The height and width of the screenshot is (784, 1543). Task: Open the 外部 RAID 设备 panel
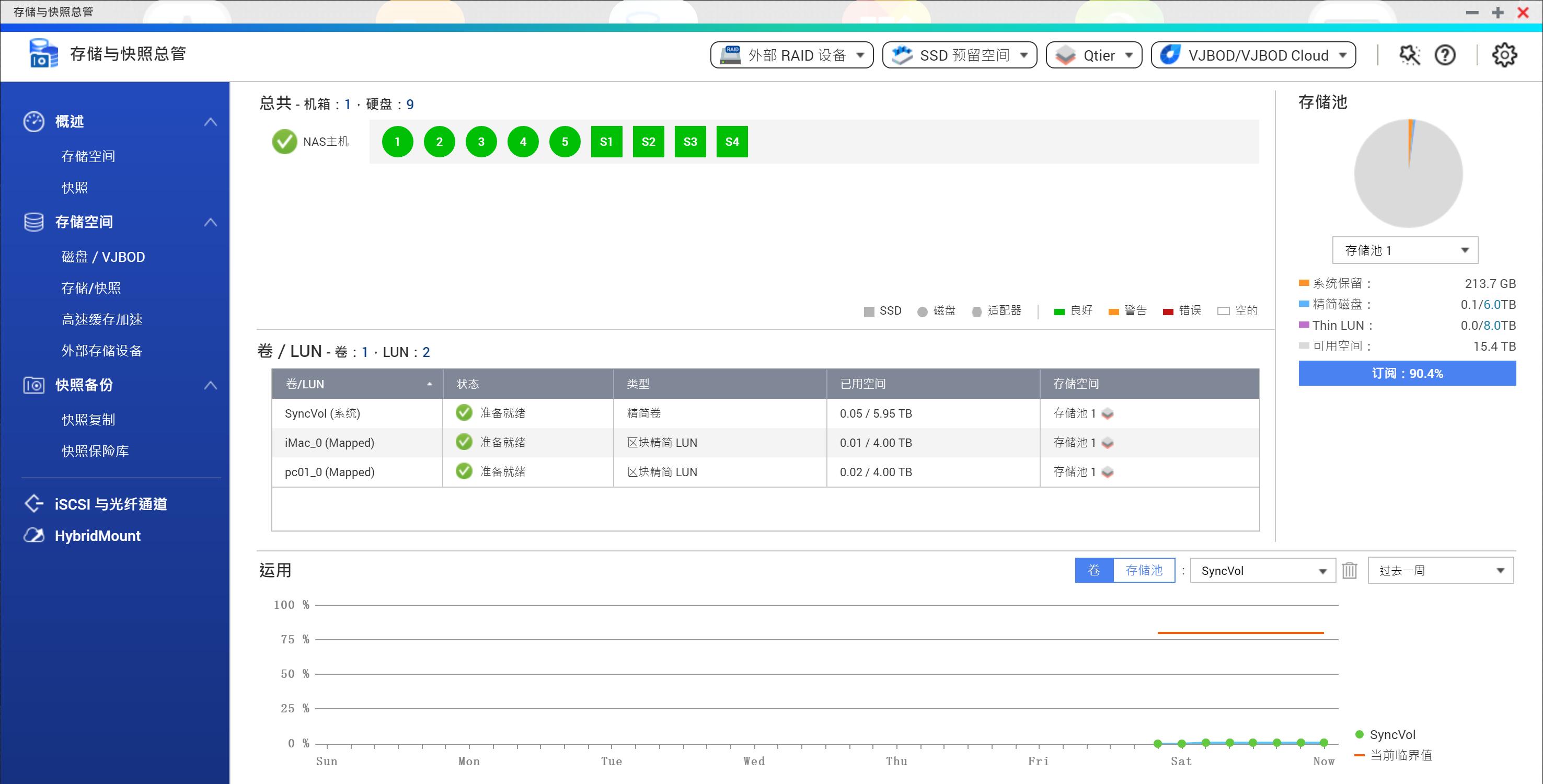[x=791, y=55]
